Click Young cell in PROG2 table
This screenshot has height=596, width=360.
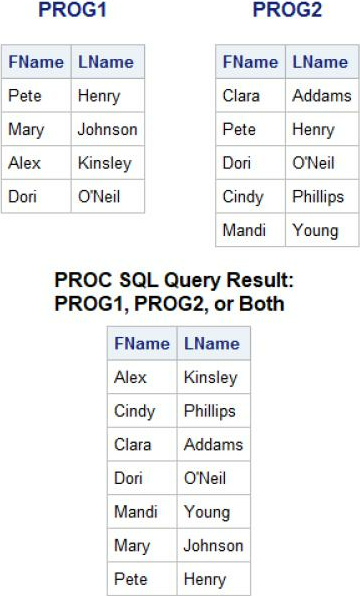coord(322,230)
